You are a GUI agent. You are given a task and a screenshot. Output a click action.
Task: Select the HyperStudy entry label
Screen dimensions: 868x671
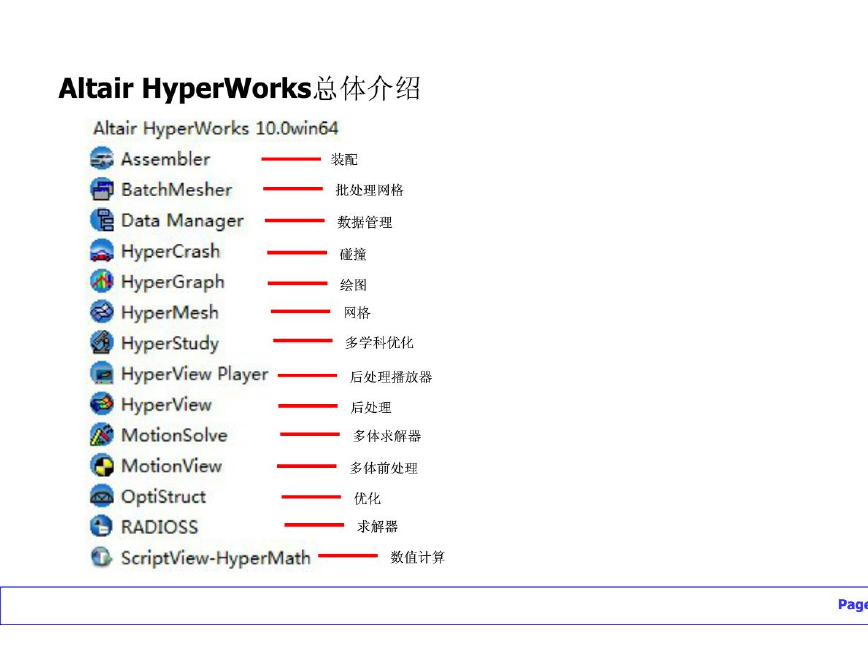click(170, 344)
